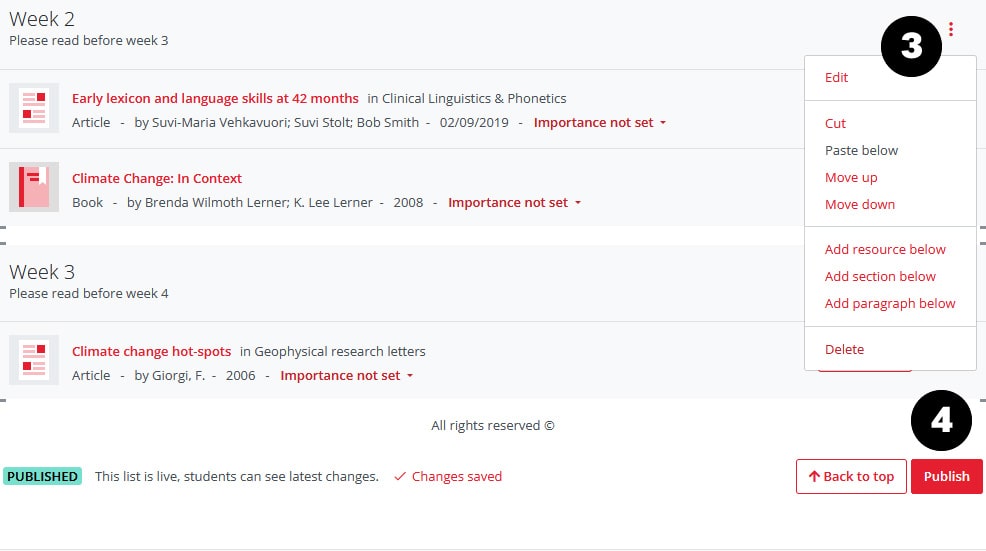986x551 pixels.
Task: Click the Back to top button
Action: [851, 477]
